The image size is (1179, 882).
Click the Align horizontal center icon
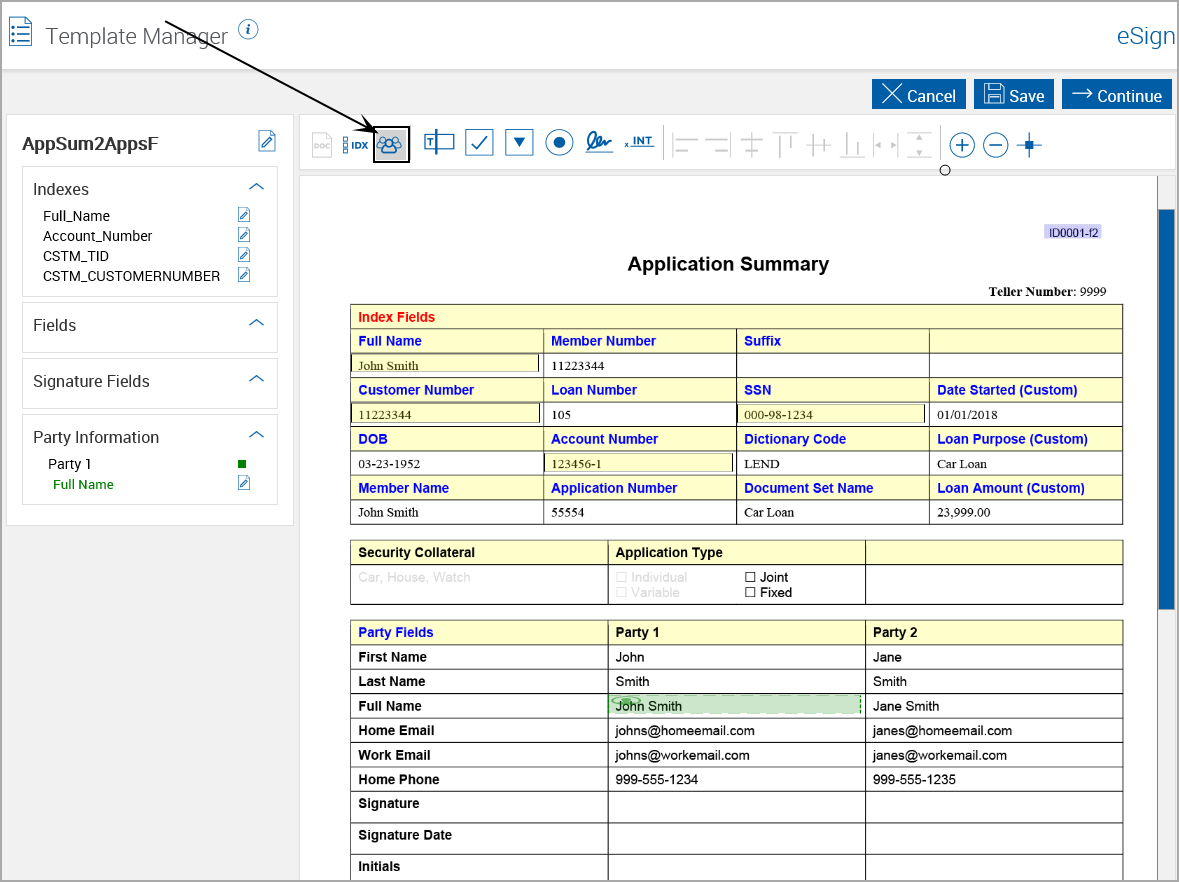tap(751, 144)
